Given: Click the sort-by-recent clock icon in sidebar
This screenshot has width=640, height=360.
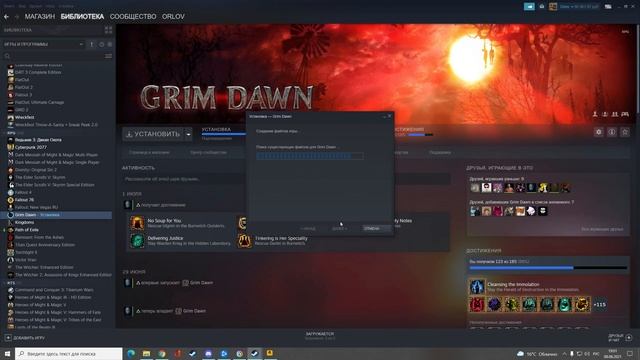Looking at the screenshot, I should pos(102,44).
